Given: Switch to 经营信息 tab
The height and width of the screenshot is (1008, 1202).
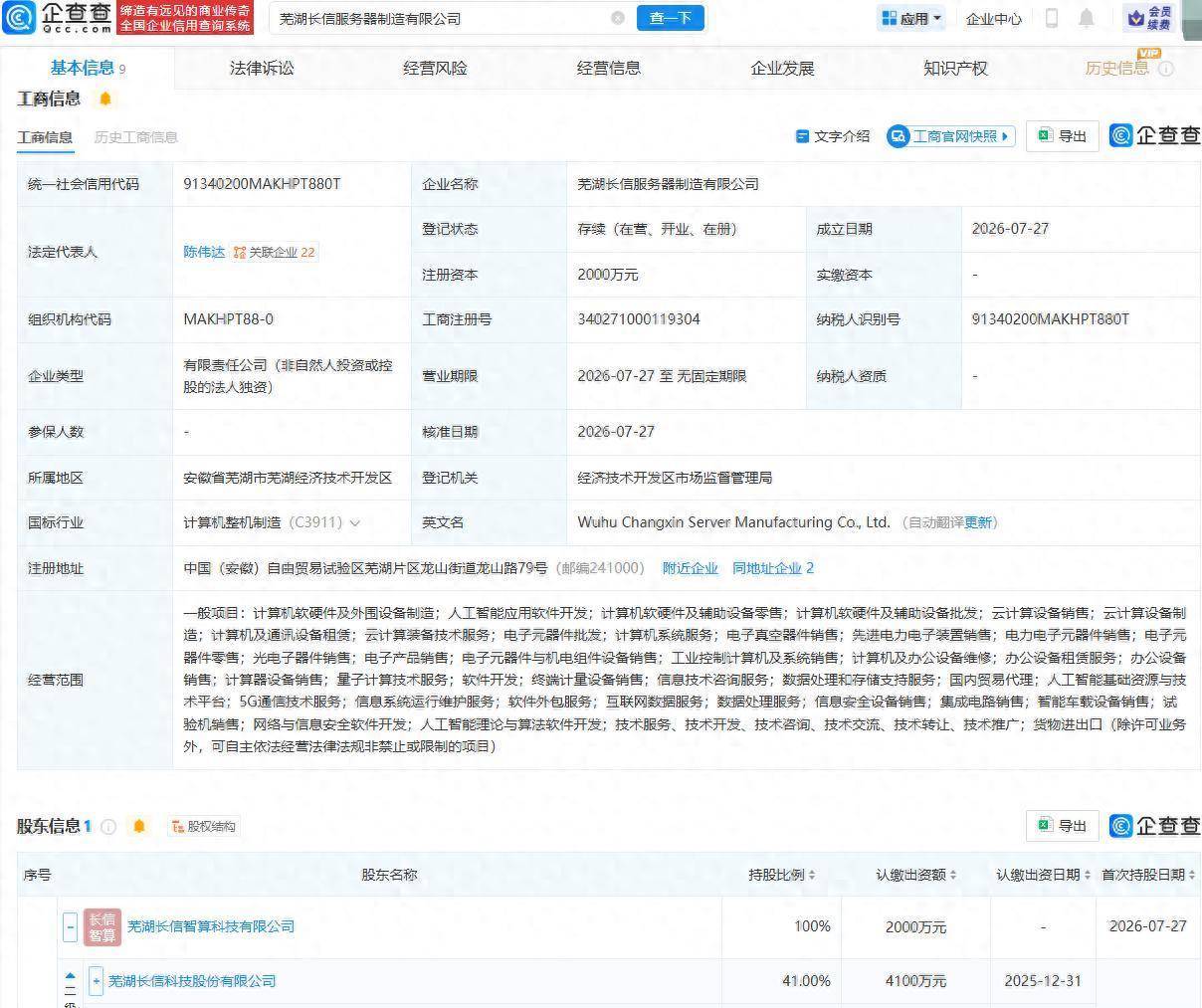Looking at the screenshot, I should [609, 68].
